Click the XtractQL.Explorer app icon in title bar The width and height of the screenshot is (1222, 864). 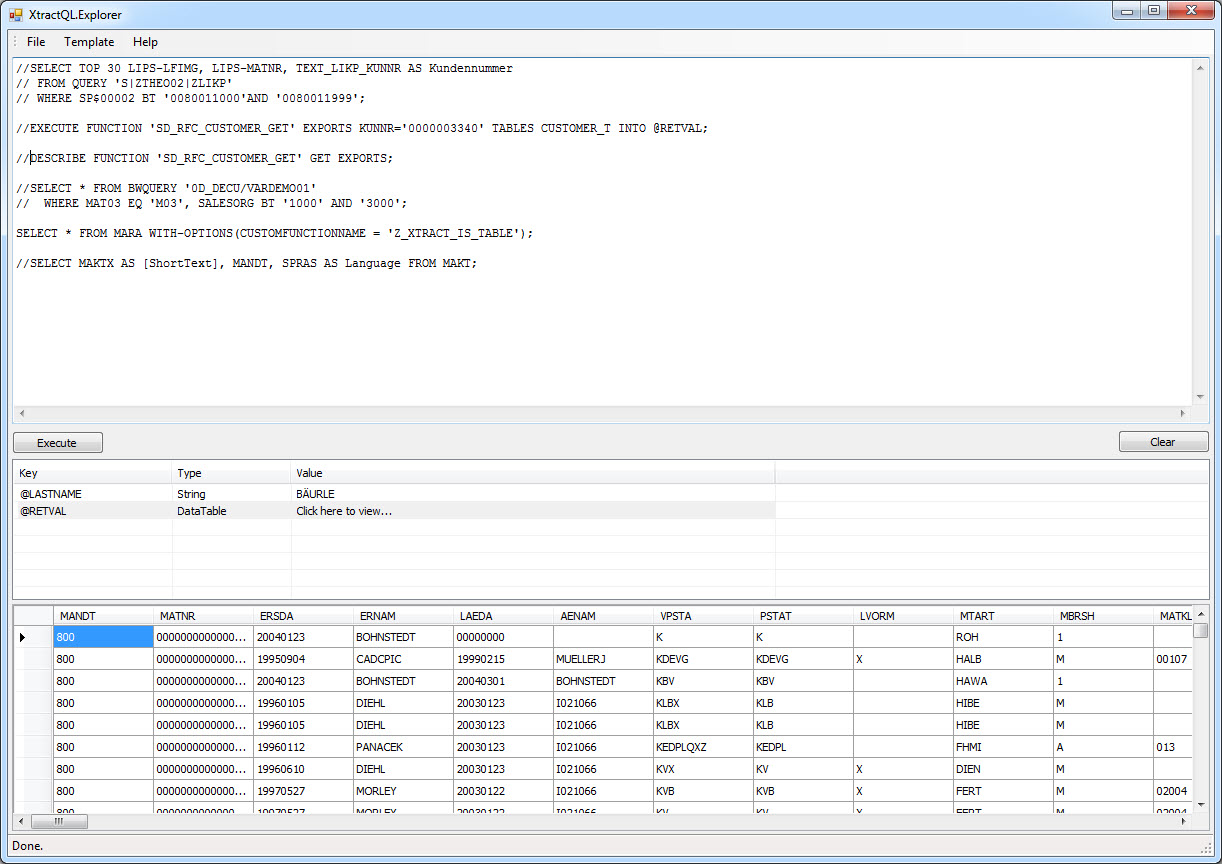[15, 15]
